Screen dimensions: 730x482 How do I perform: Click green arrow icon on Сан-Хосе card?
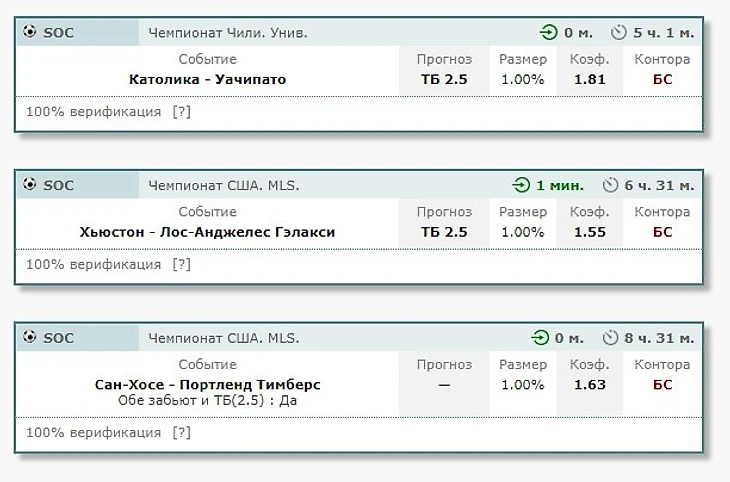(540, 338)
